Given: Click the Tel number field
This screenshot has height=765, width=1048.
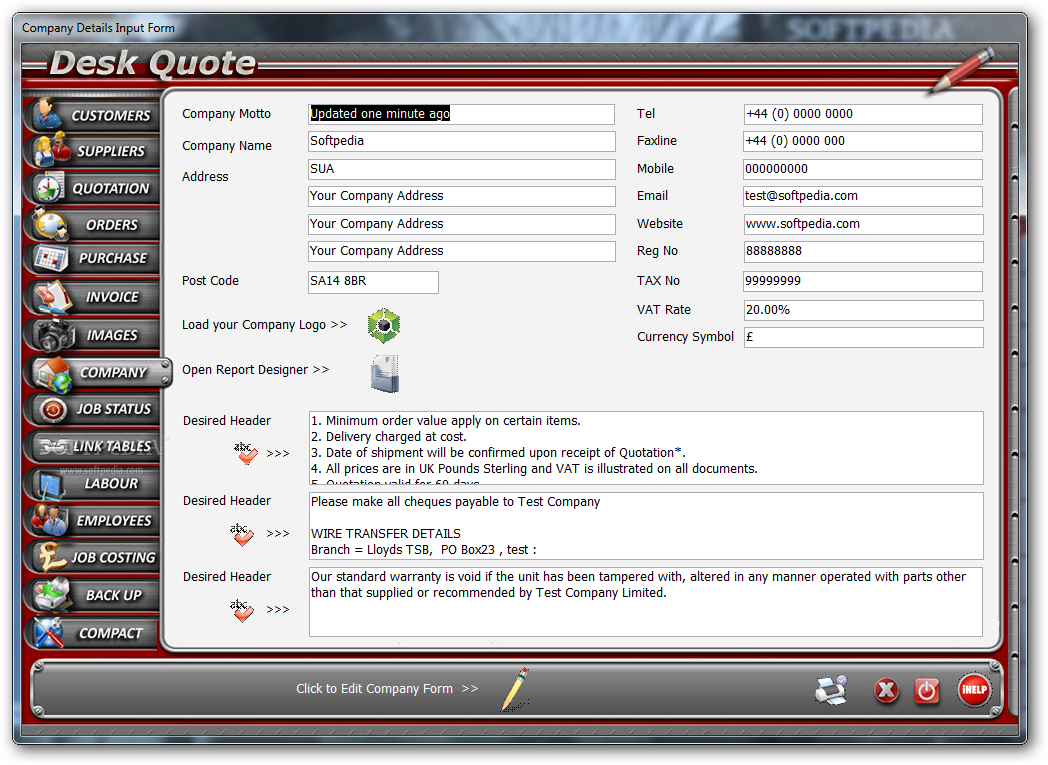Looking at the screenshot, I should pyautogui.click(x=863, y=114).
